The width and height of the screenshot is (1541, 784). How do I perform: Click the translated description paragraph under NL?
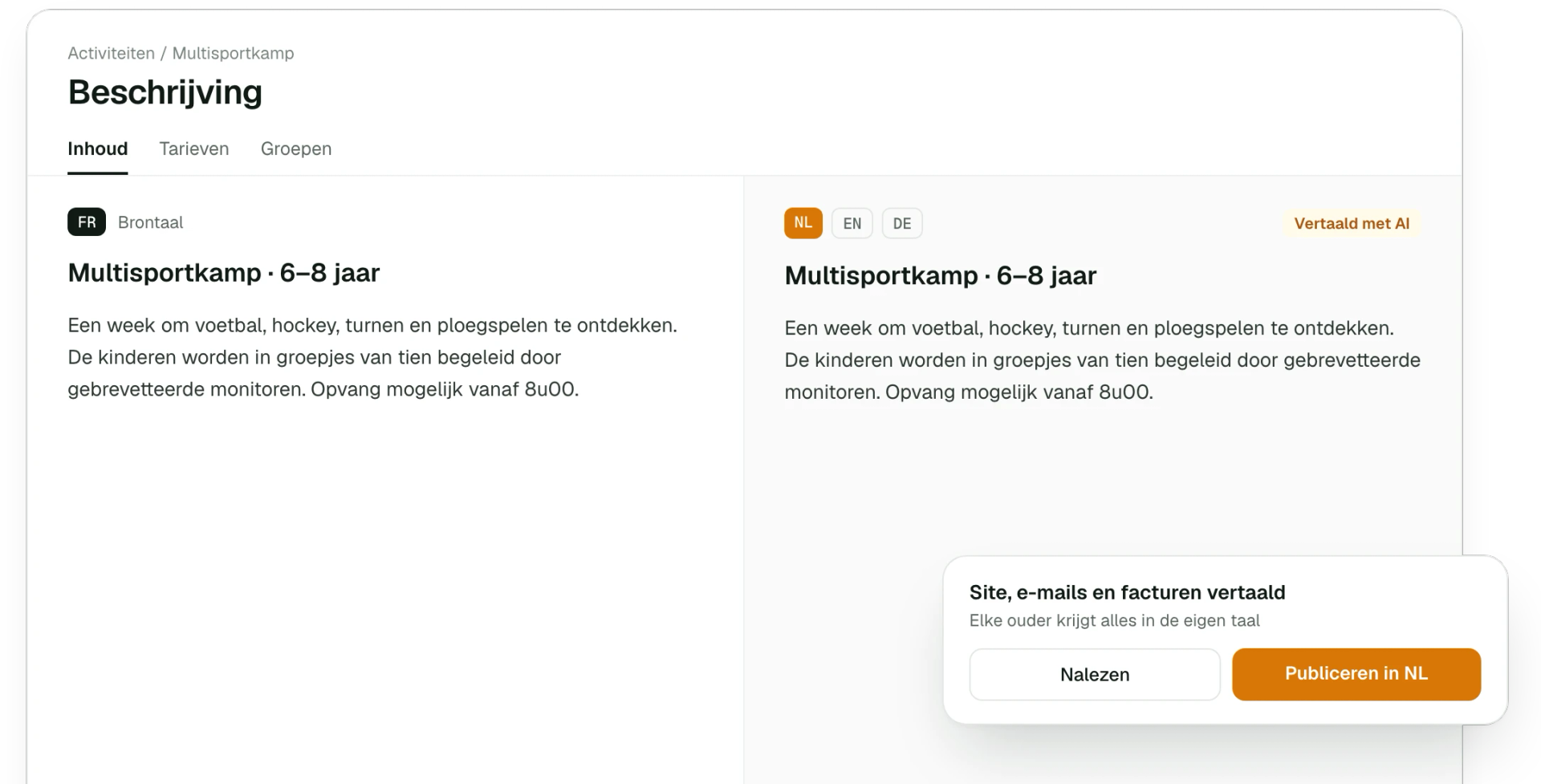(x=1103, y=360)
